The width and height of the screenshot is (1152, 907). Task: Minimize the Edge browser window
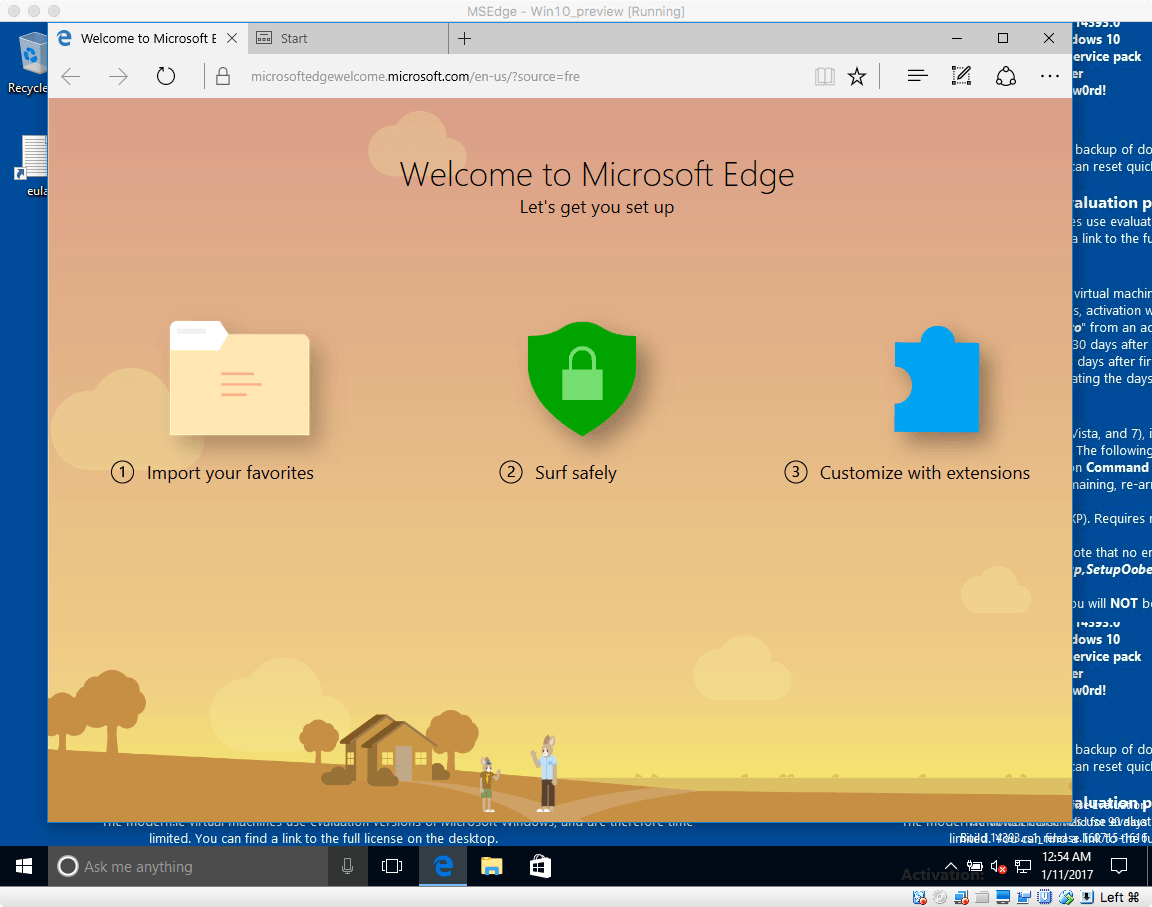tap(957, 38)
